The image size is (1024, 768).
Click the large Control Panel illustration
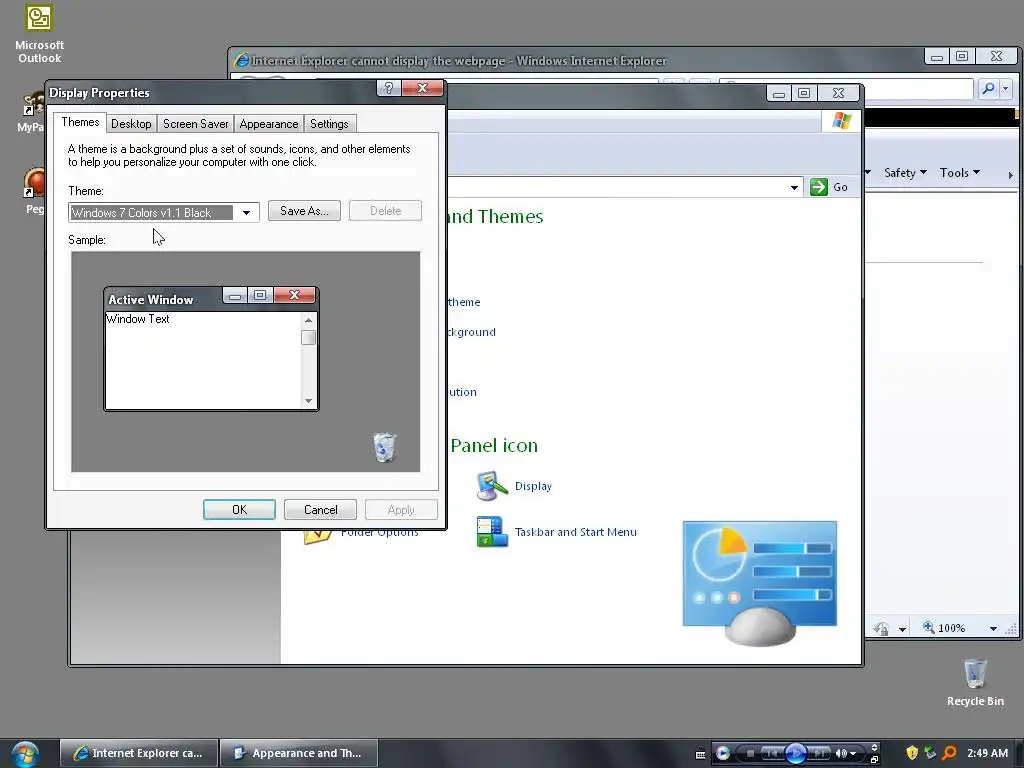tap(760, 583)
